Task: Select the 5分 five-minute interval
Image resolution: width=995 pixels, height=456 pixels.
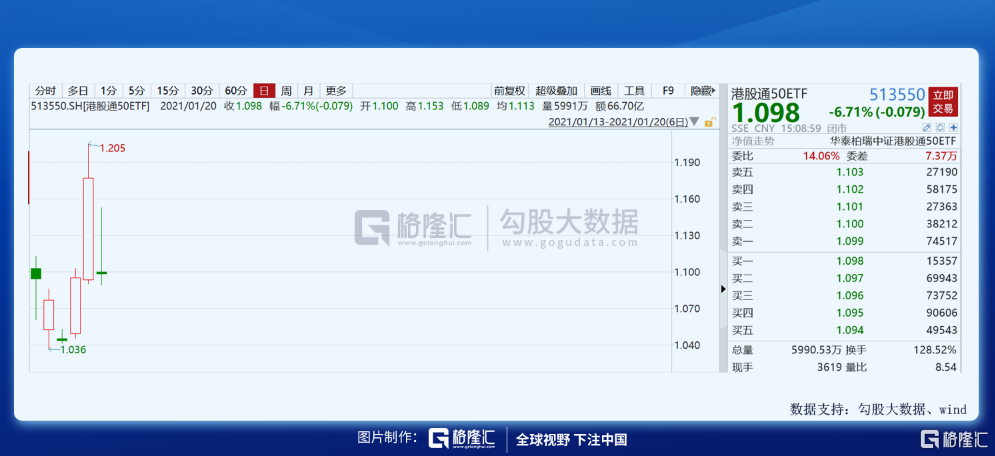Action: [x=137, y=91]
